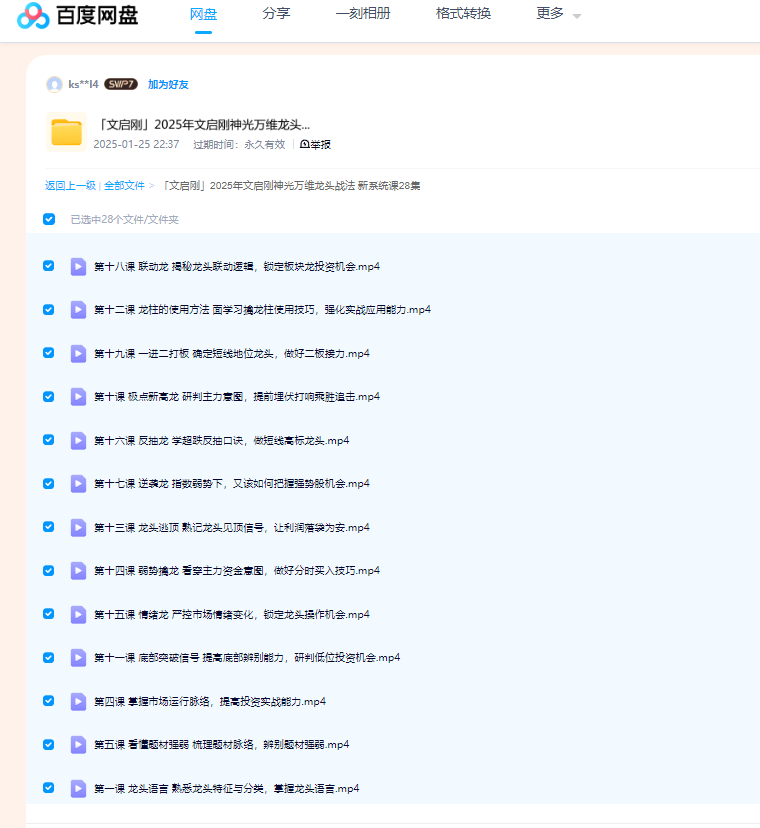Viewport: 760px width, 828px height.
Task: Click the video icon of 第四课 掌握市场运行脉络
Action: (x=78, y=702)
